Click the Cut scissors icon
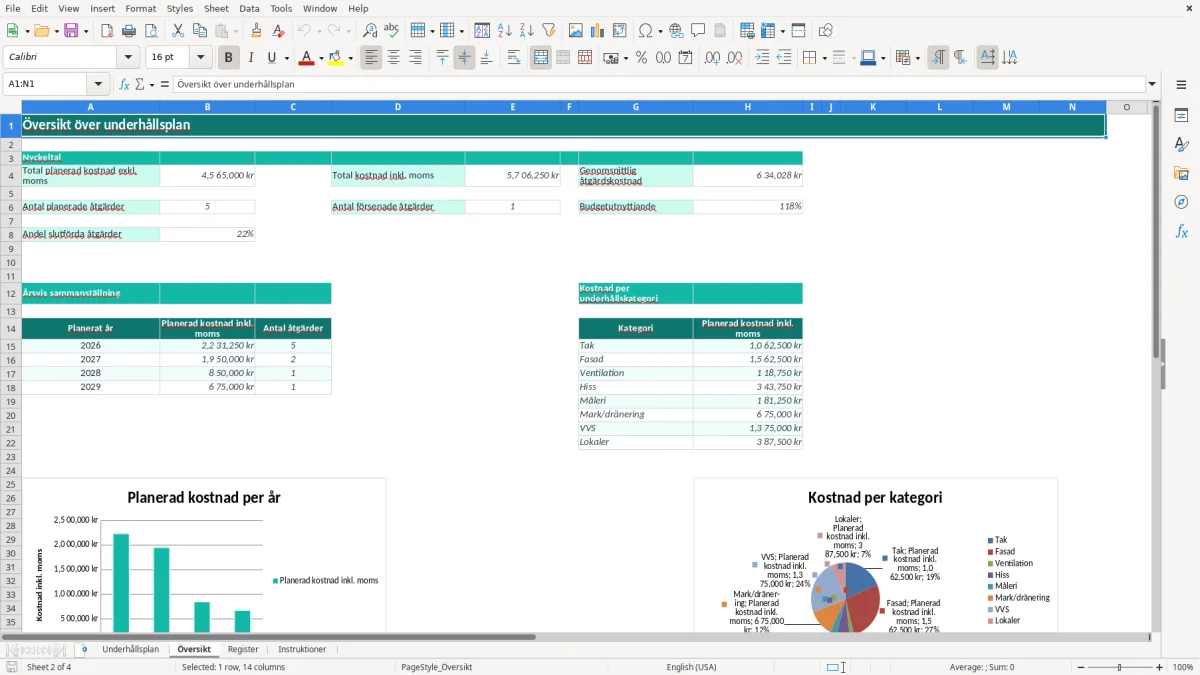The height and width of the screenshot is (675, 1200). pyautogui.click(x=177, y=31)
